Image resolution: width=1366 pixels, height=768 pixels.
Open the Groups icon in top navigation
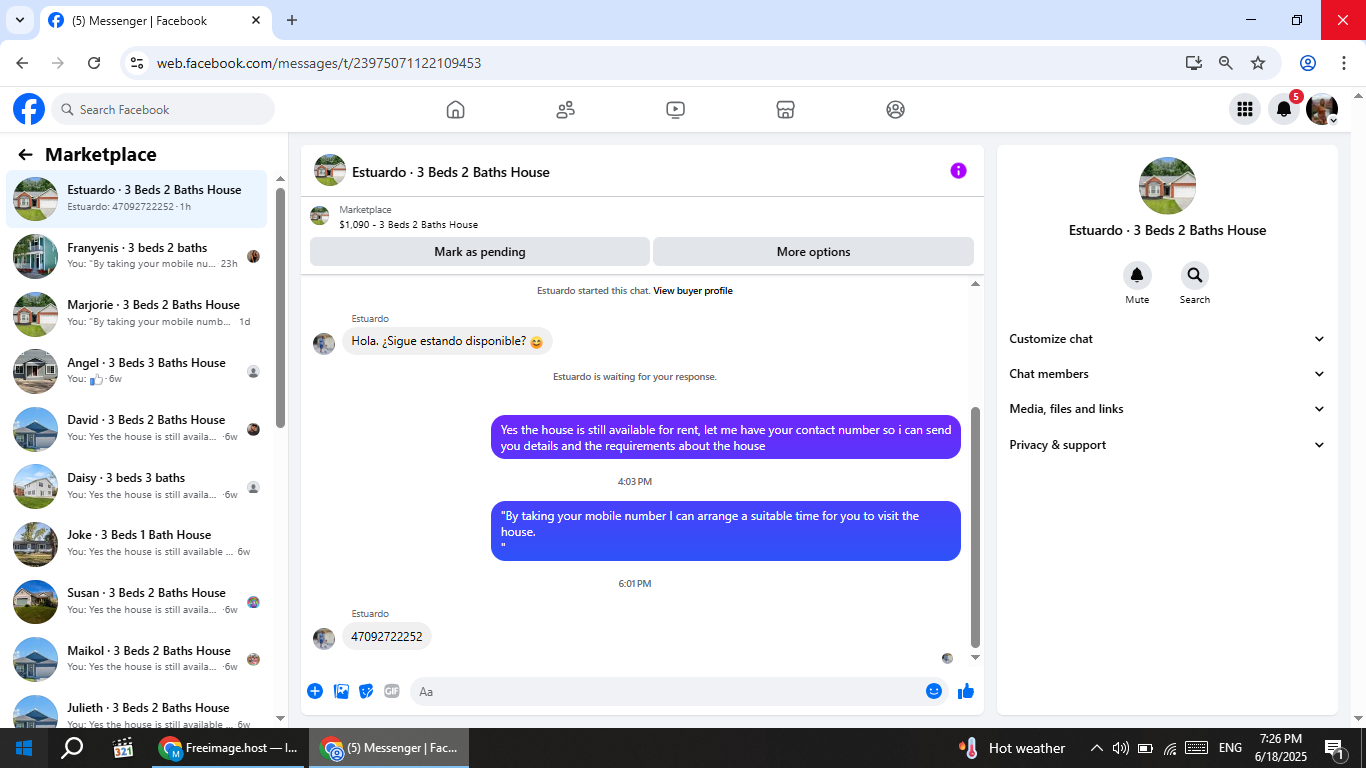(x=896, y=110)
